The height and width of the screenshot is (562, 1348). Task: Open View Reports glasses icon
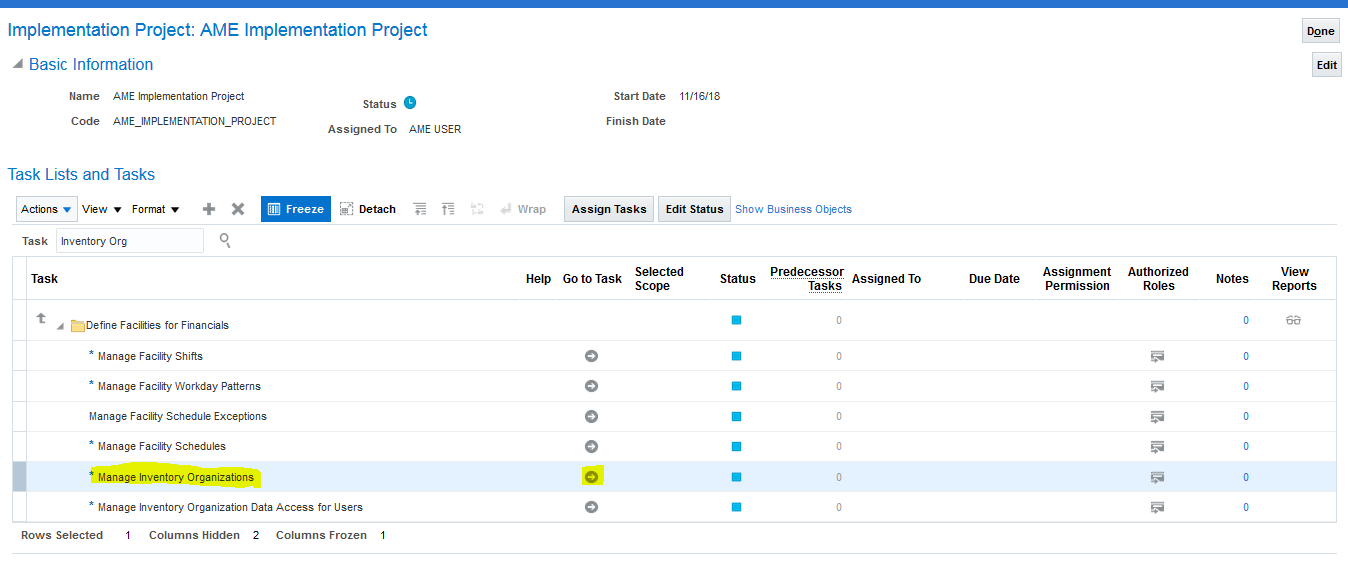(1294, 321)
